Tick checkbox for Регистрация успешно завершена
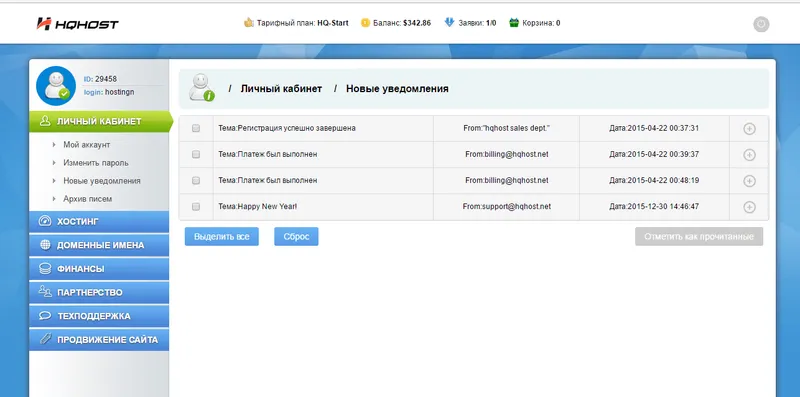Viewport: 800px width, 397px height. (196, 129)
